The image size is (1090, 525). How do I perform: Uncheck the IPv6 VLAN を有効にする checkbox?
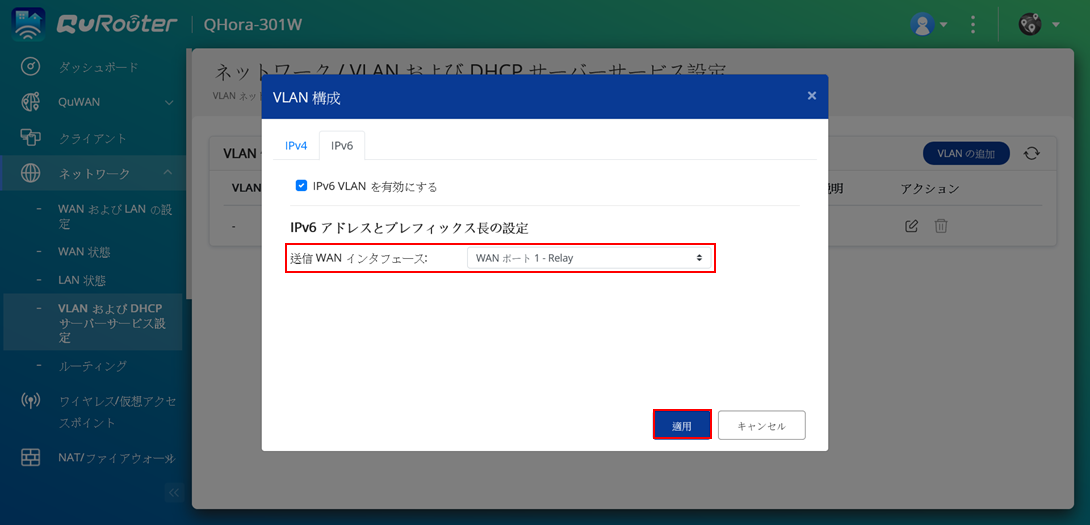pyautogui.click(x=301, y=186)
